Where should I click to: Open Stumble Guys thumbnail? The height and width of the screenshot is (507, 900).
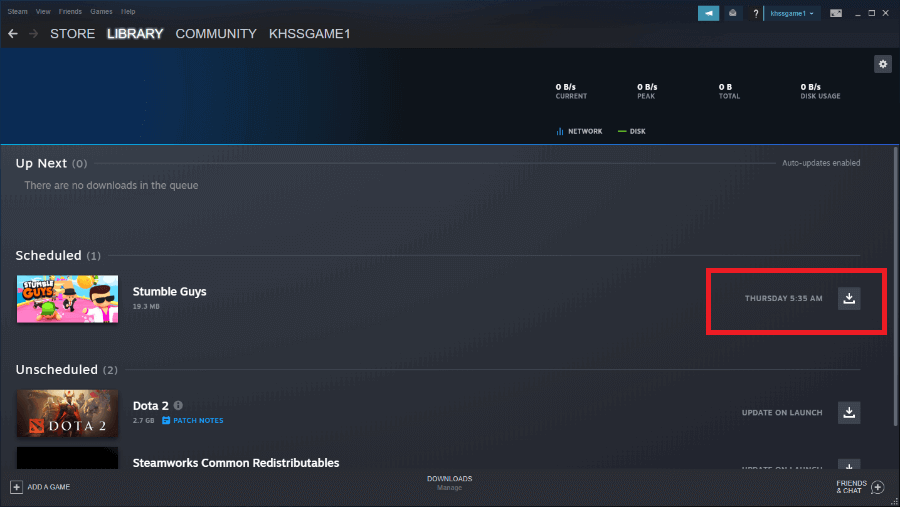[67, 299]
